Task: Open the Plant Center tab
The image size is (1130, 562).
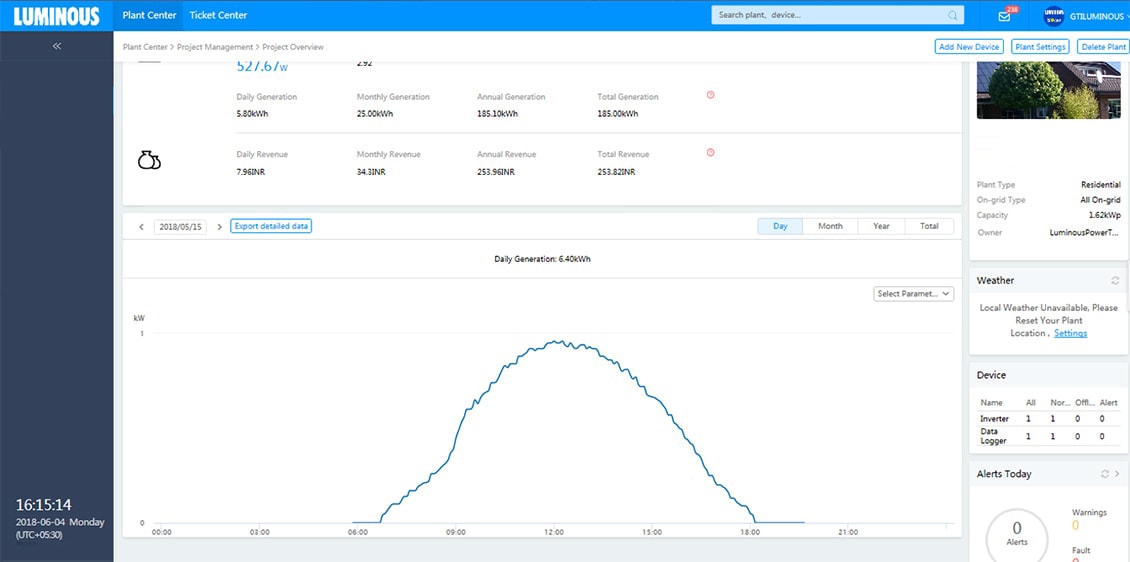Action: coord(149,15)
